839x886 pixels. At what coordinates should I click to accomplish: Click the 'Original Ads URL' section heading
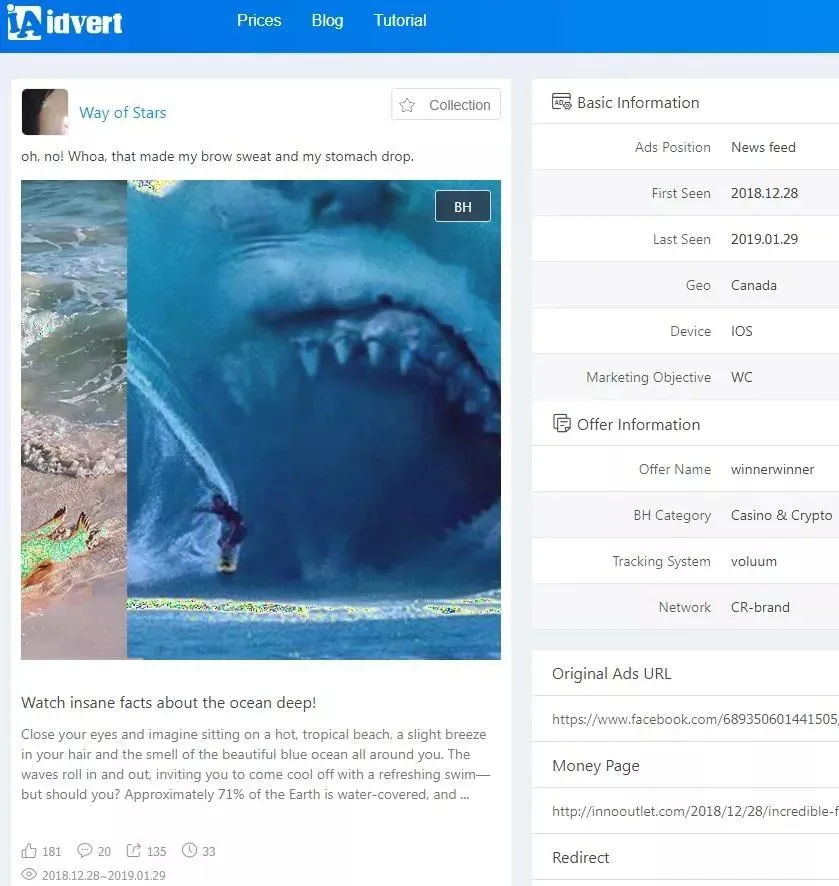pos(612,674)
